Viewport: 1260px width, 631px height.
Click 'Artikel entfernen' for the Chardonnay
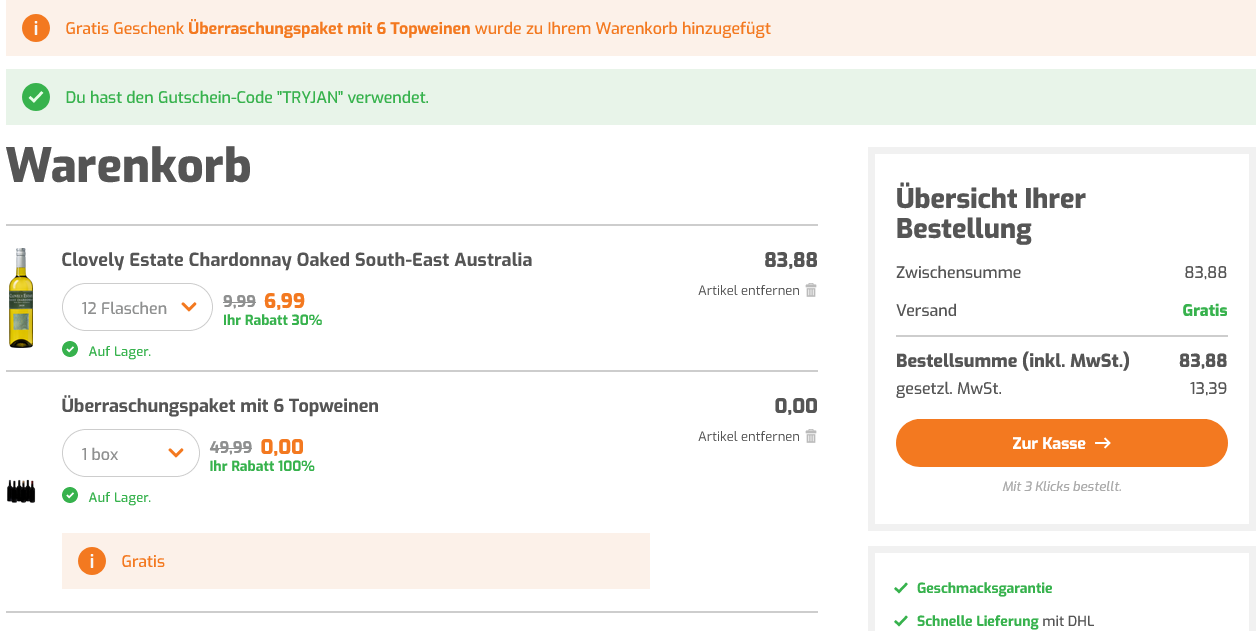pyautogui.click(x=749, y=290)
